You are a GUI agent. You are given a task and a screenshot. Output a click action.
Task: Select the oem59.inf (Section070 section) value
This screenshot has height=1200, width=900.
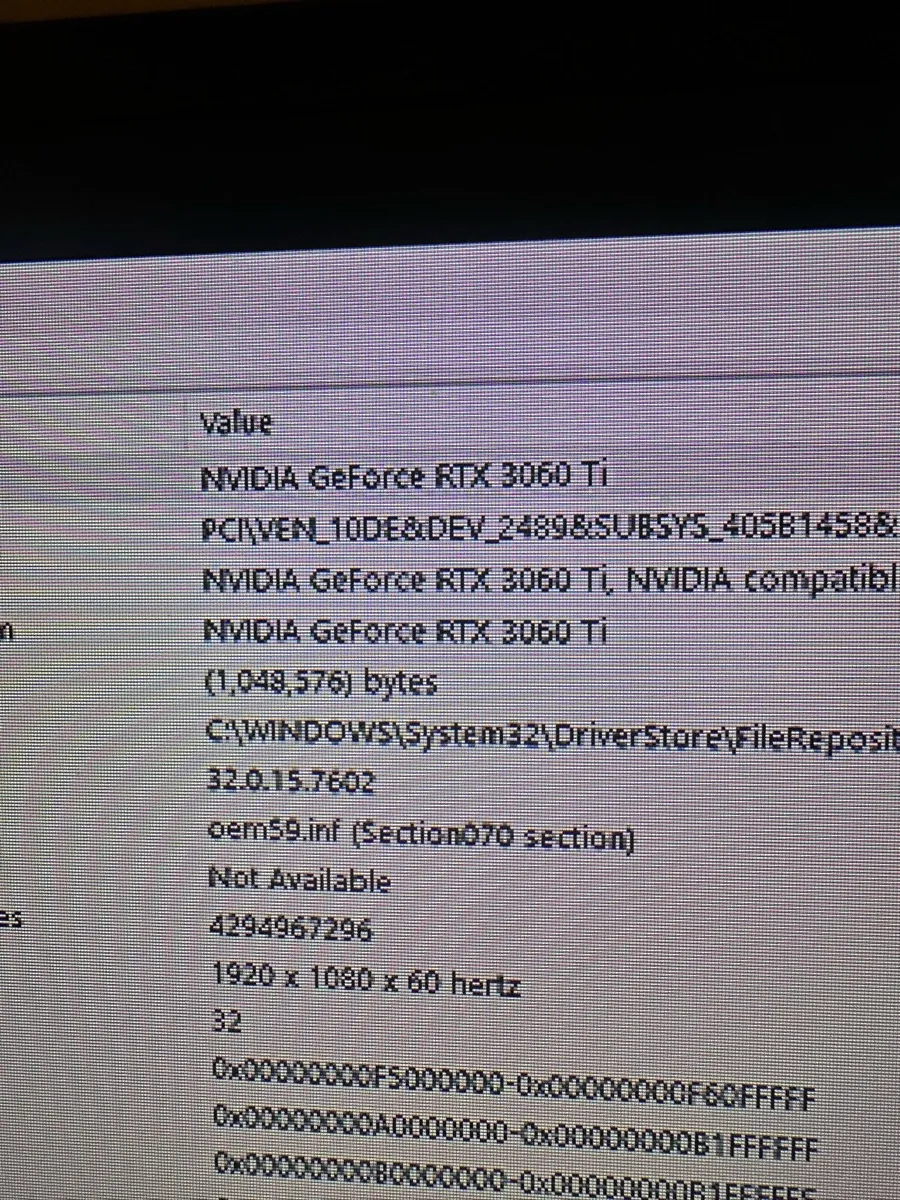420,833
